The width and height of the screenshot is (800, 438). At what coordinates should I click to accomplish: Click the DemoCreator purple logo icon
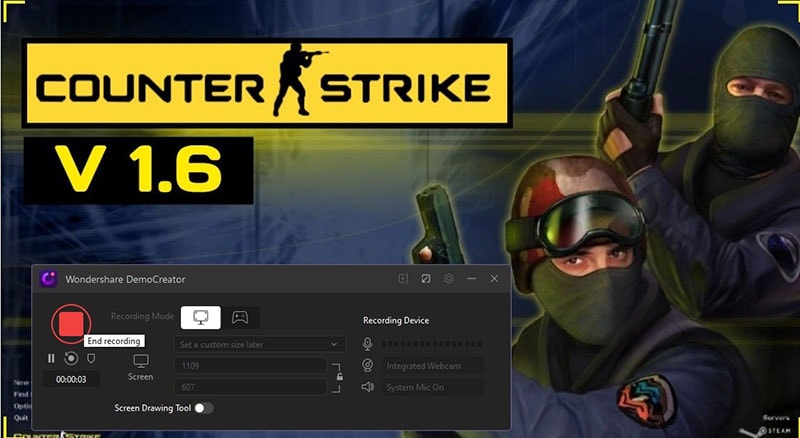(x=48, y=279)
